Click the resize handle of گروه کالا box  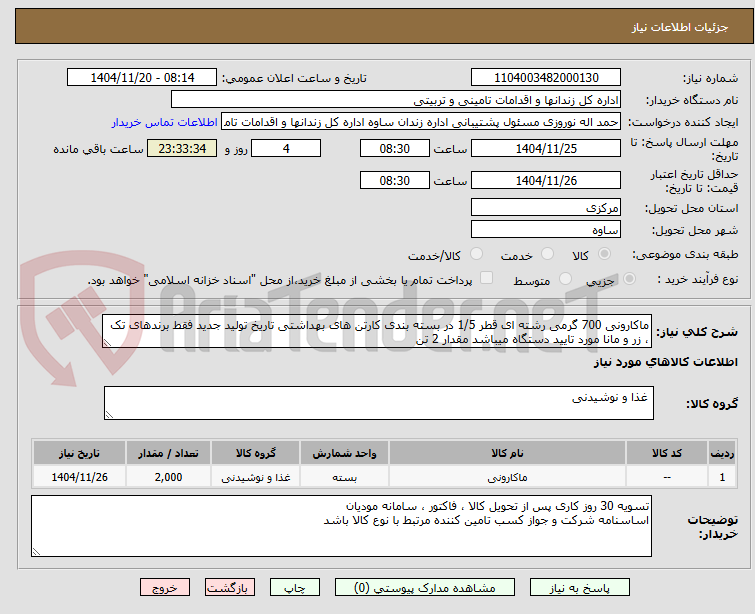(x=109, y=414)
